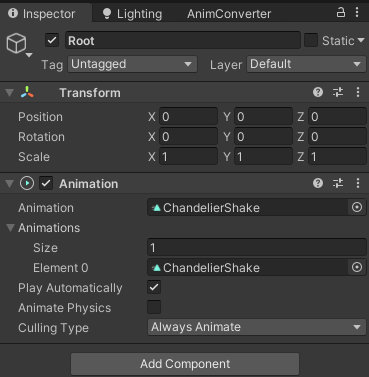Image resolution: width=369 pixels, height=377 pixels.
Task: Collapse the Animation component foldout
Action: [10, 184]
